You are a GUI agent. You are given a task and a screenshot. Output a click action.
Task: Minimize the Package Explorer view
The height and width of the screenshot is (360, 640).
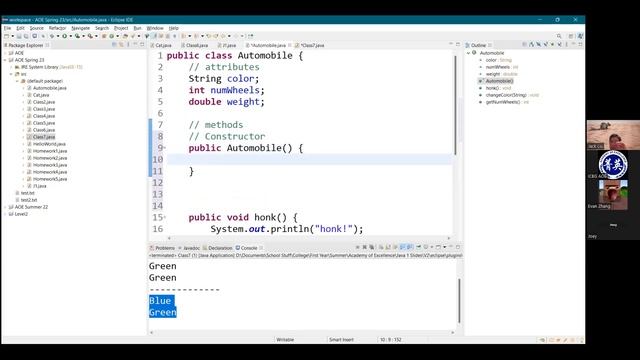pos(135,44)
